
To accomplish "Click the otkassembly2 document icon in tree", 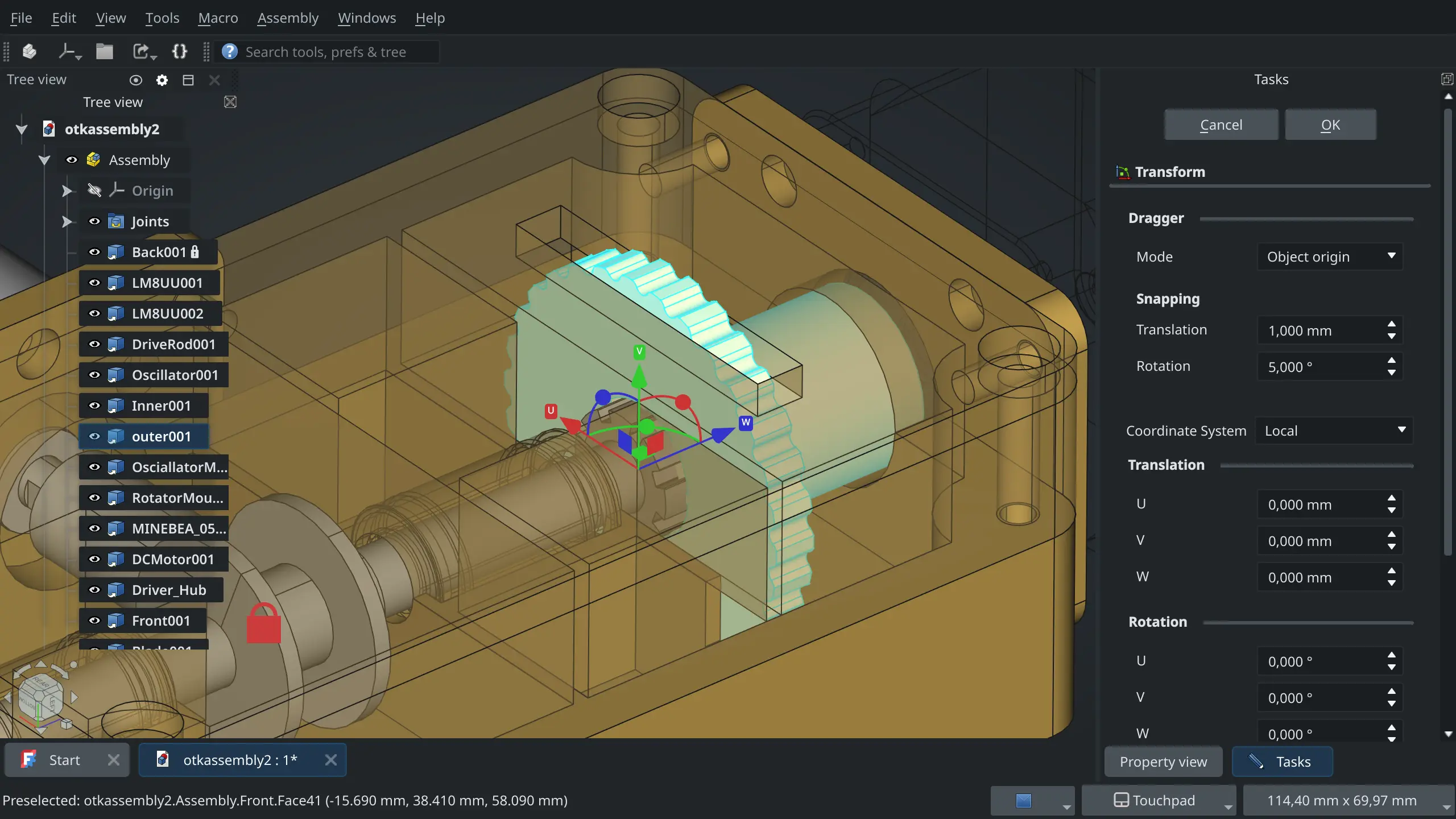I will 49,129.
